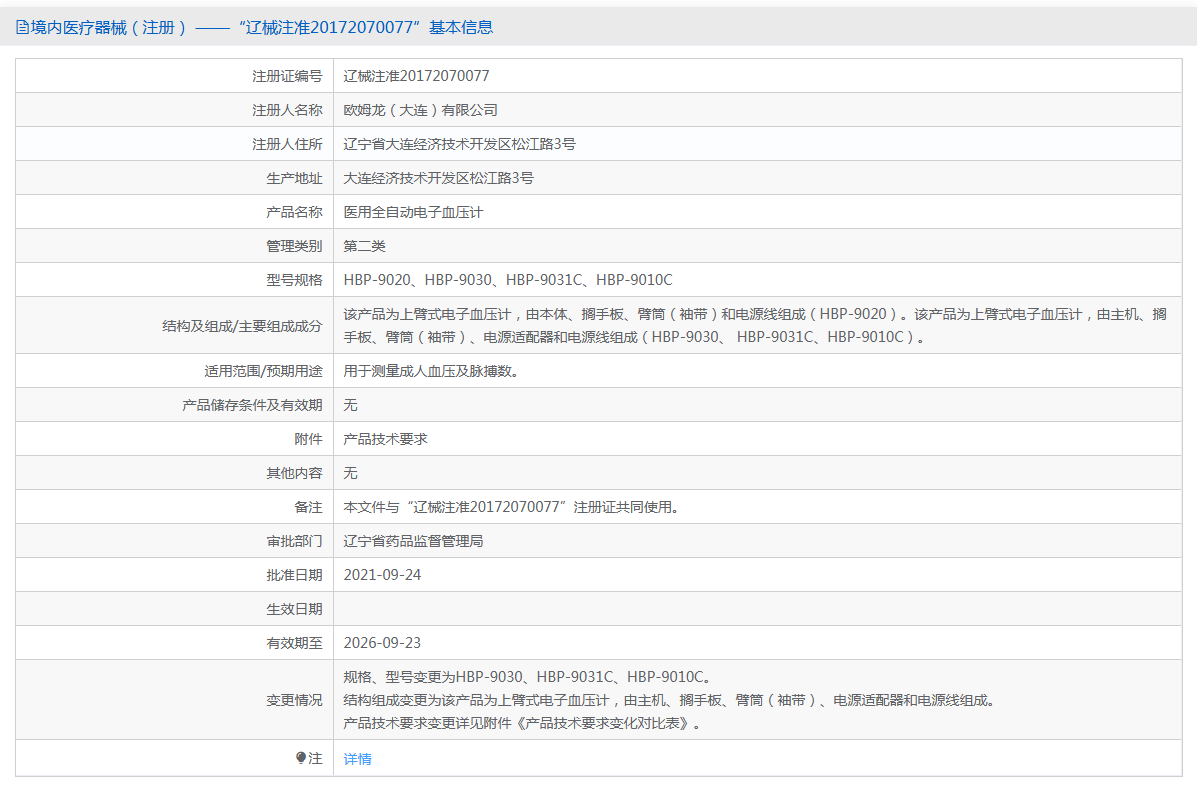Select remark text 本文件与…注册证共同使用
Viewport: 1197px width, 788px height.
(x=511, y=507)
